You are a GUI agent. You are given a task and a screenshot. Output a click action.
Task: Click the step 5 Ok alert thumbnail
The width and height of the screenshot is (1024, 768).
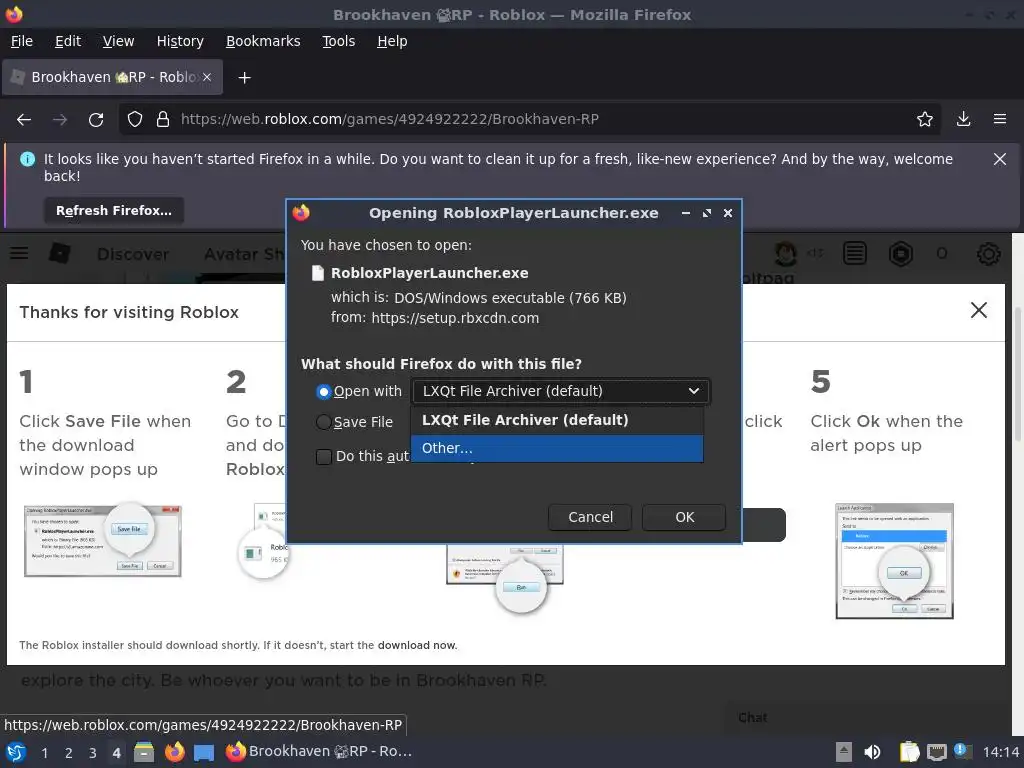(895, 560)
